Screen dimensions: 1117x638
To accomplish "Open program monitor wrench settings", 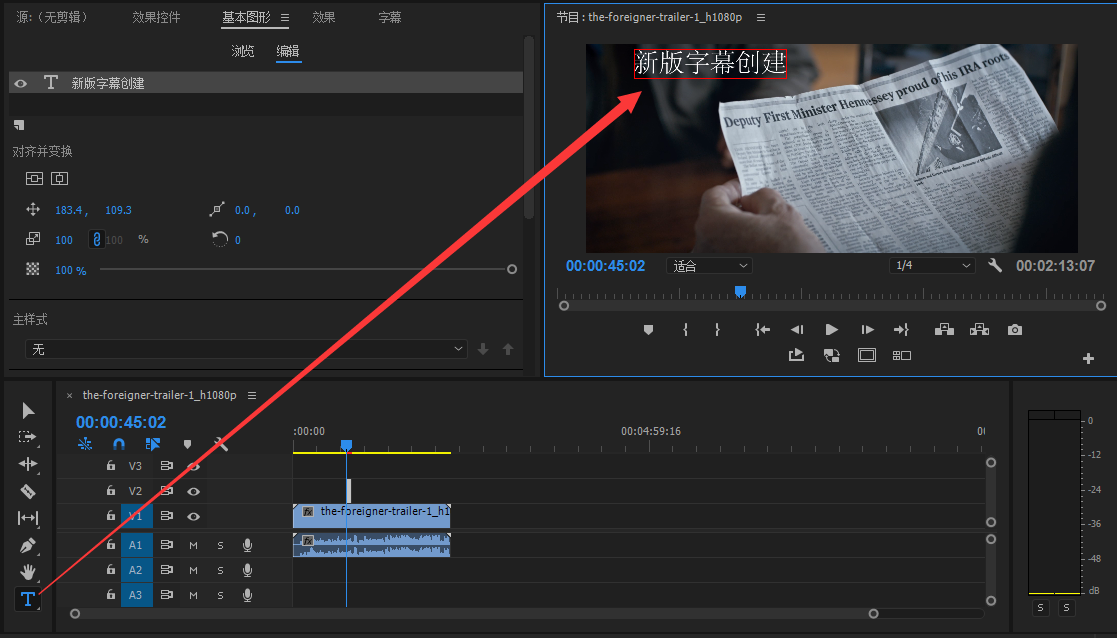I will [x=994, y=266].
